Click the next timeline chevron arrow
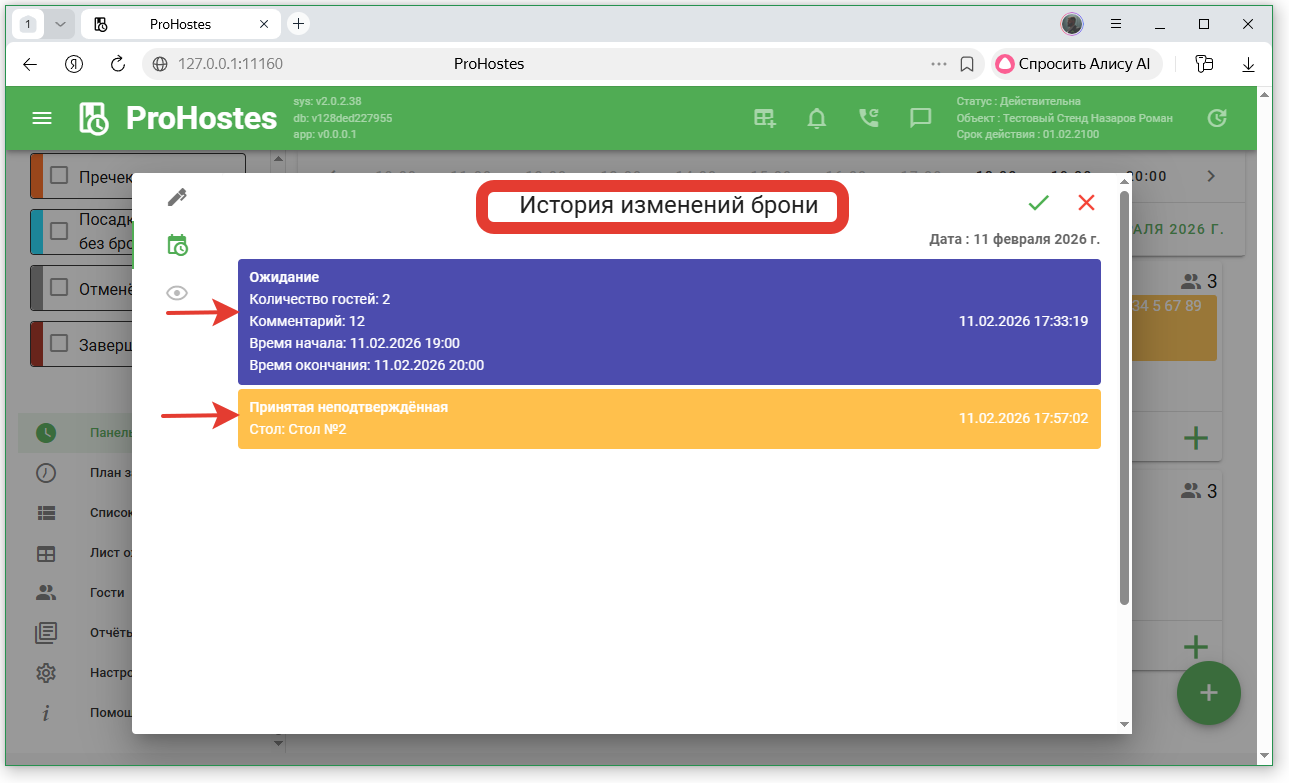The image size is (1289, 783). [1211, 176]
